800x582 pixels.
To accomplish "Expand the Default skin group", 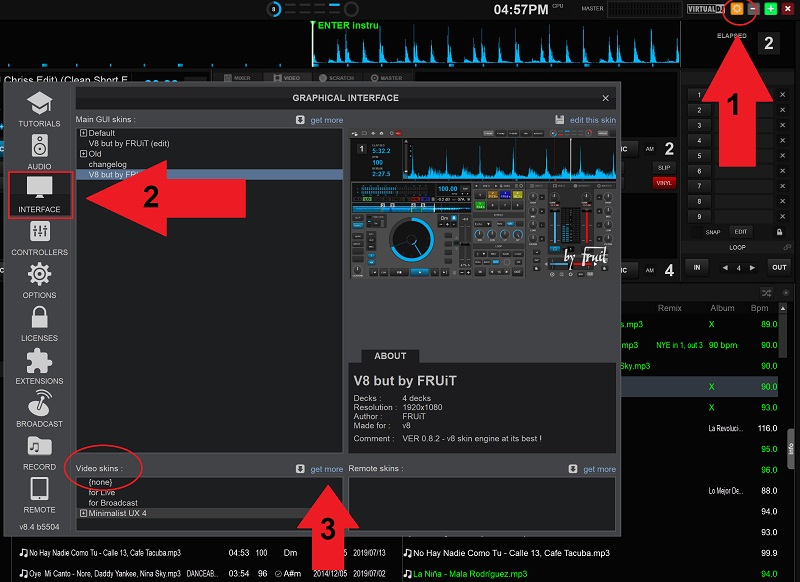I will point(83,133).
